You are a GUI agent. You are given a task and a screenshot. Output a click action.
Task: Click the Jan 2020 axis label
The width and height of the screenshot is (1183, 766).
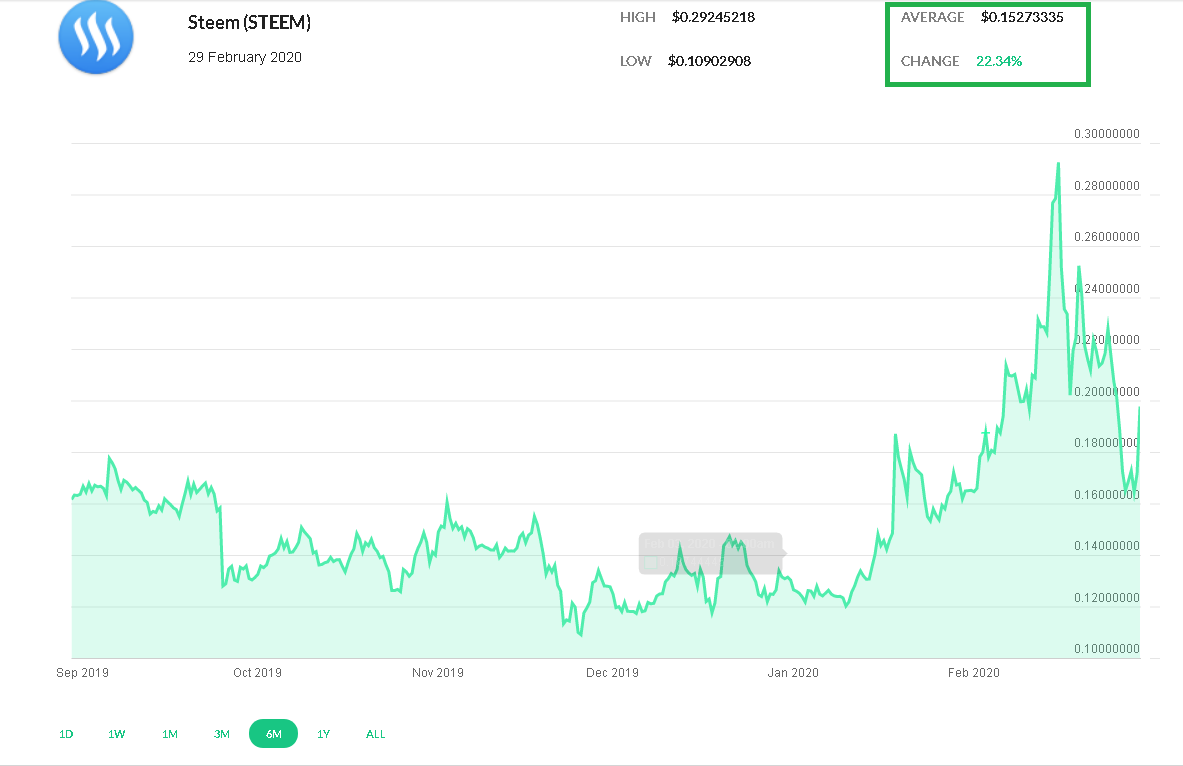(x=793, y=672)
